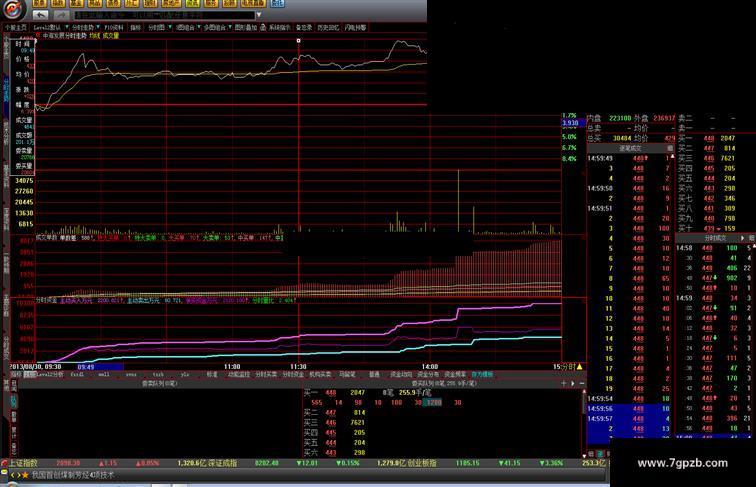Click the order queue panel vertical scrollbar
The width and height of the screenshot is (756, 487).
pyautogui.click(x=584, y=422)
